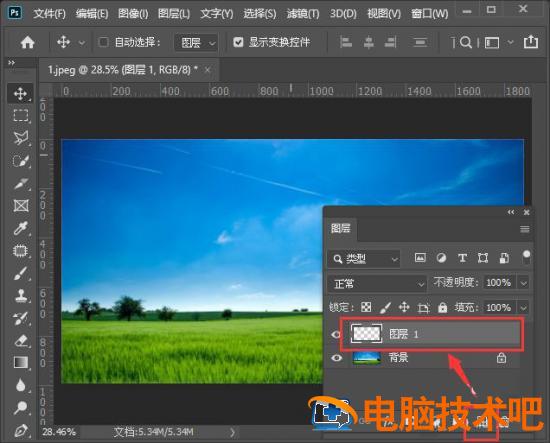Filter layers by type layers
550x443 pixels.
click(462, 258)
